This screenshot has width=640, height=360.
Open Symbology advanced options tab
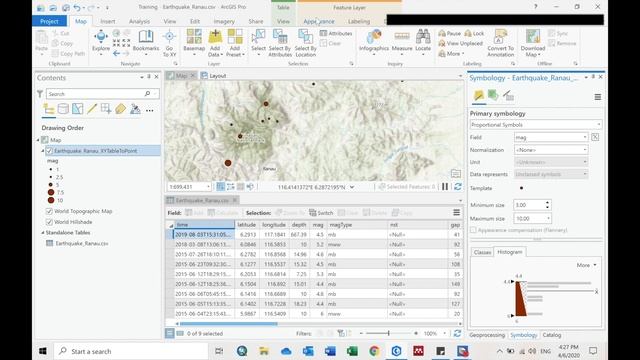click(508, 96)
